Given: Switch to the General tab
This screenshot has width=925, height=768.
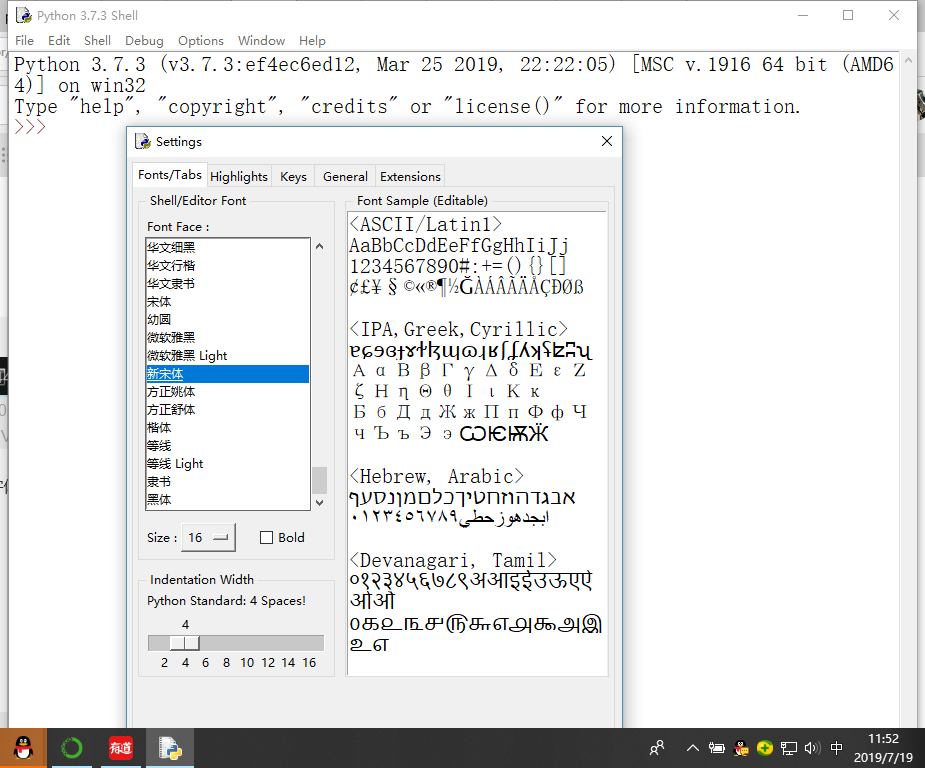Looking at the screenshot, I should point(345,176).
